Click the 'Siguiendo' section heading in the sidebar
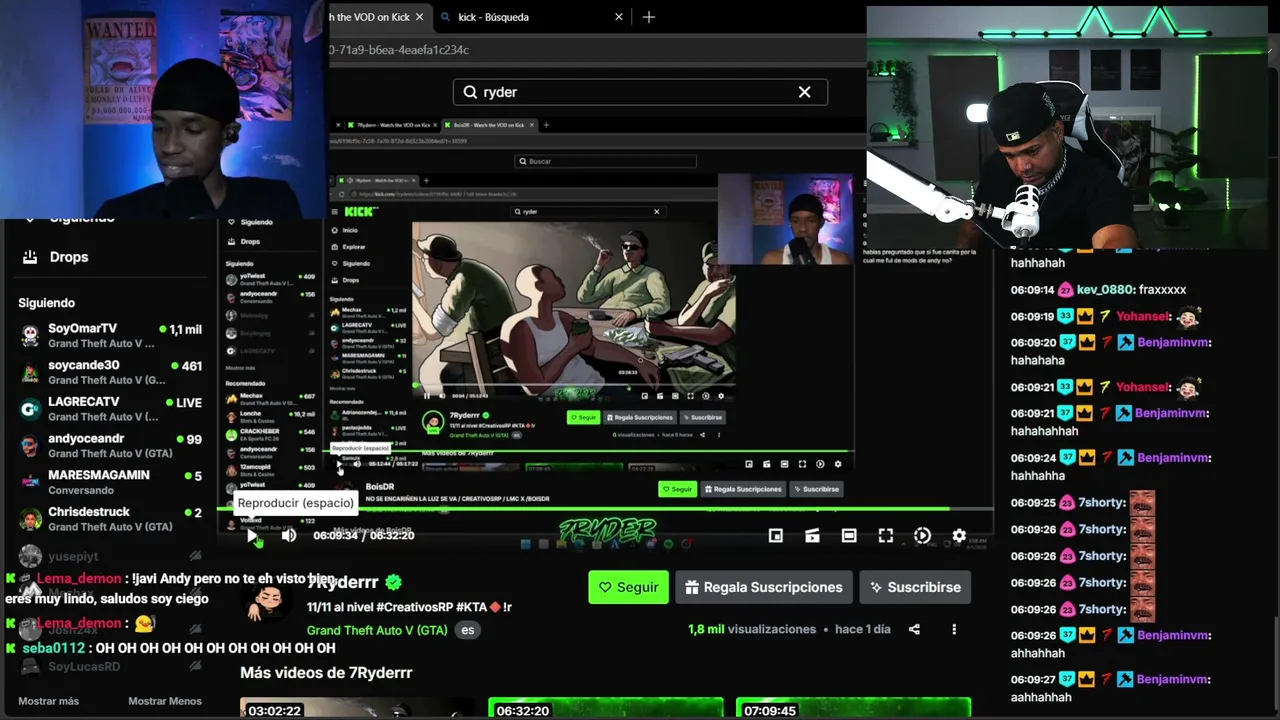Image resolution: width=1280 pixels, height=720 pixels. coord(46,303)
